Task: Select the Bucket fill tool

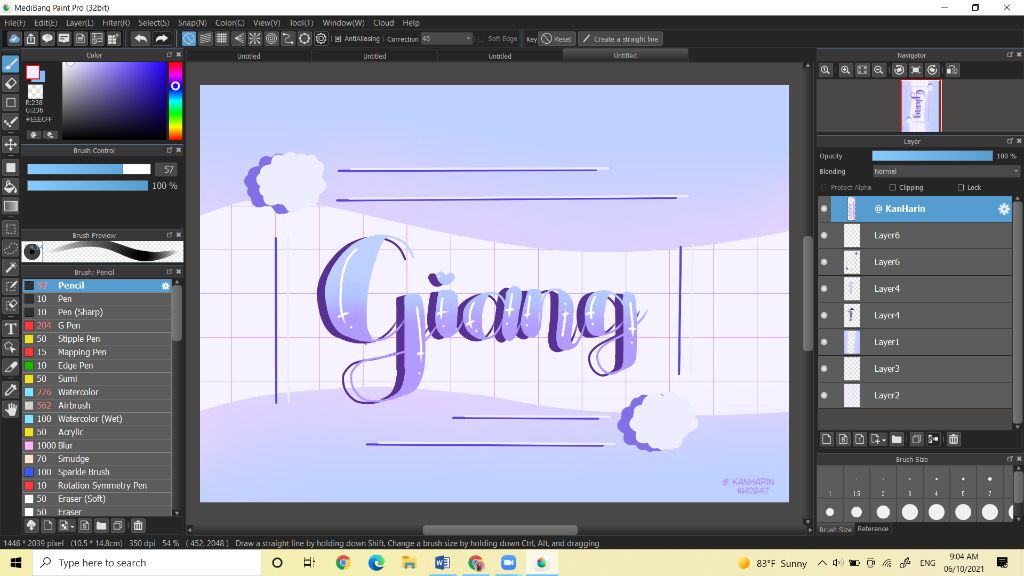Action: tap(10, 187)
